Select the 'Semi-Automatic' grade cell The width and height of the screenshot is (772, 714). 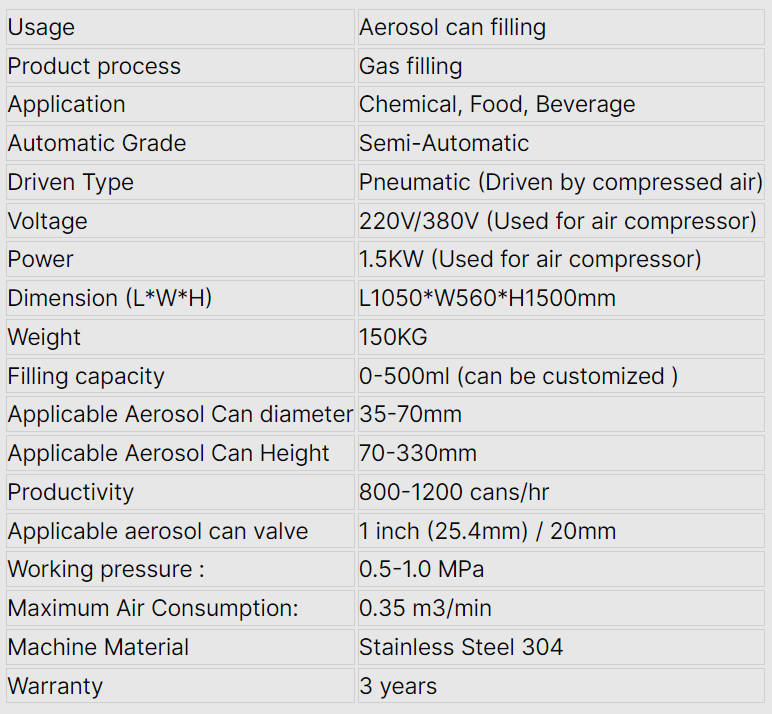tap(444, 143)
